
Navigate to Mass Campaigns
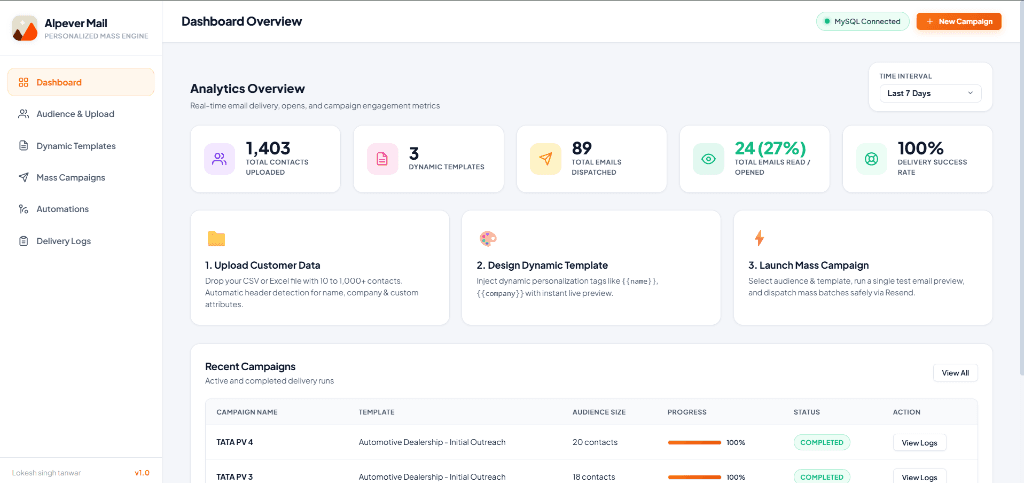(x=81, y=178)
